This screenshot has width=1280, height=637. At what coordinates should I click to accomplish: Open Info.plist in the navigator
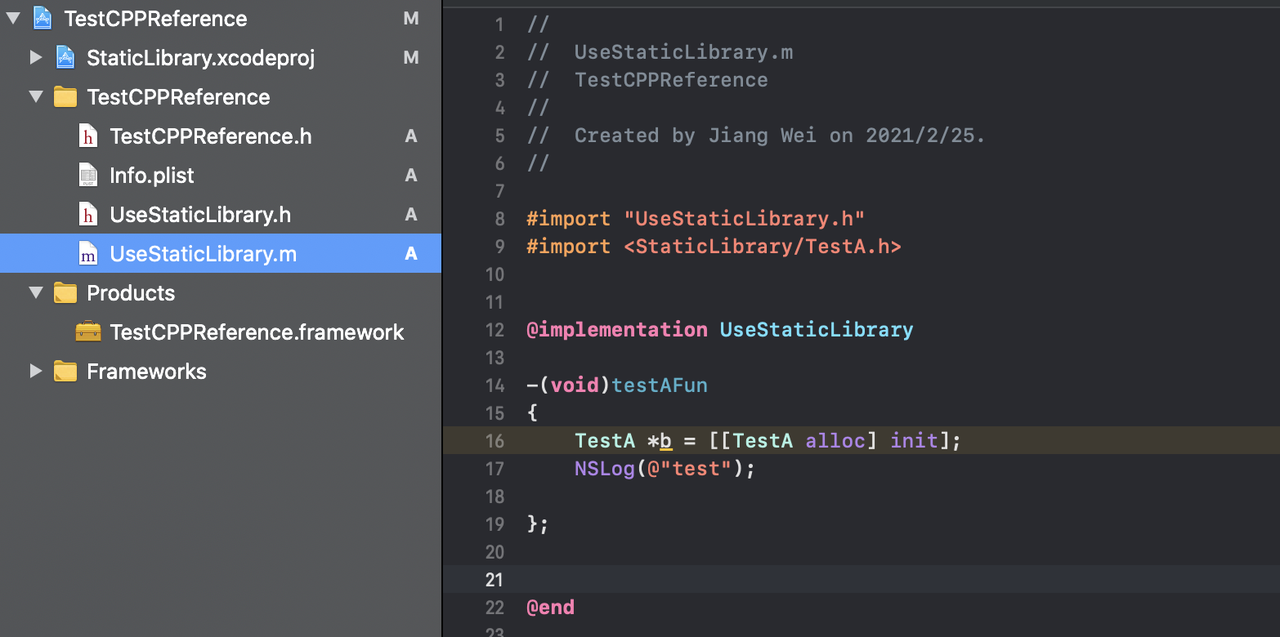click(152, 175)
